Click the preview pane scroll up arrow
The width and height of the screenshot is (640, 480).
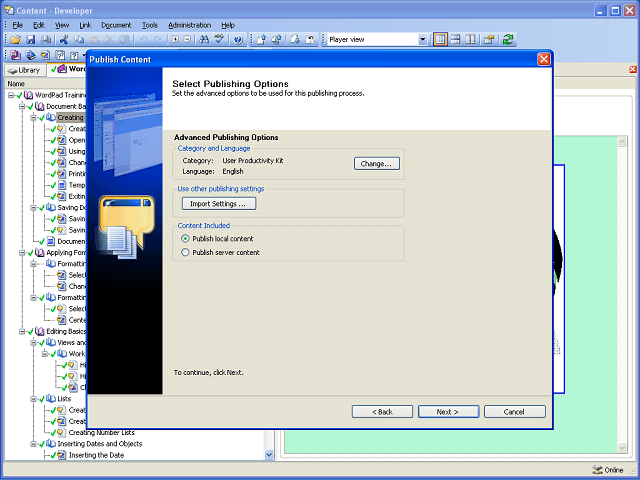(622, 142)
